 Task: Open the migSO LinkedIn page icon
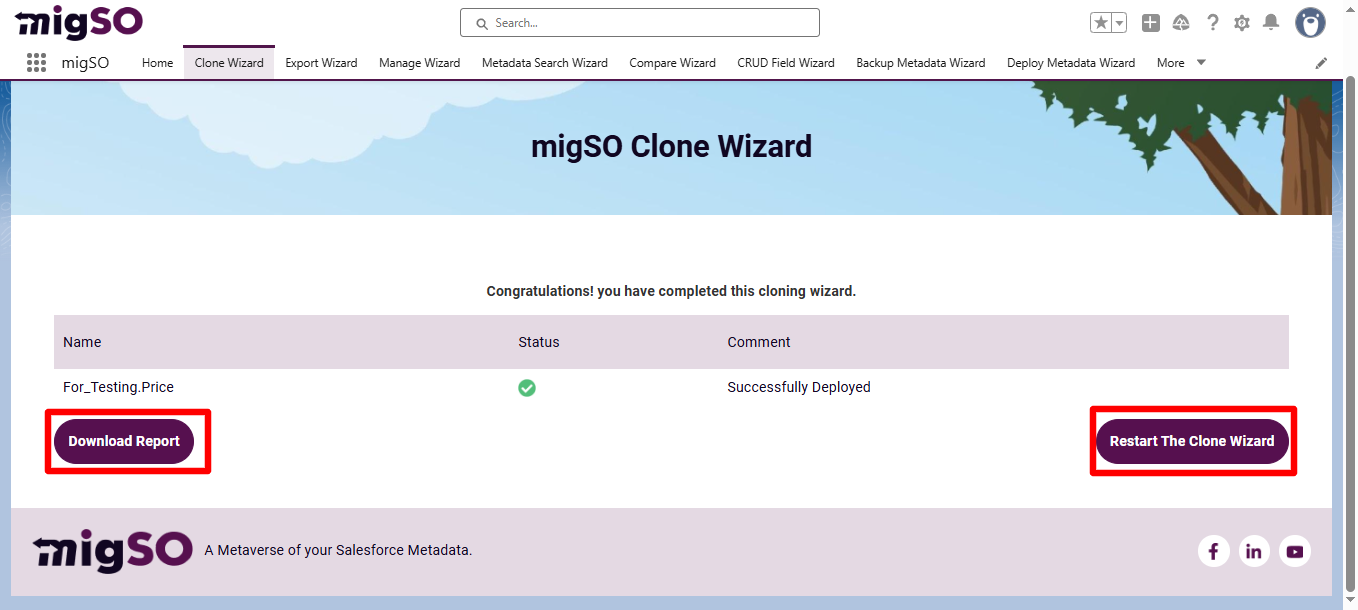point(1254,551)
